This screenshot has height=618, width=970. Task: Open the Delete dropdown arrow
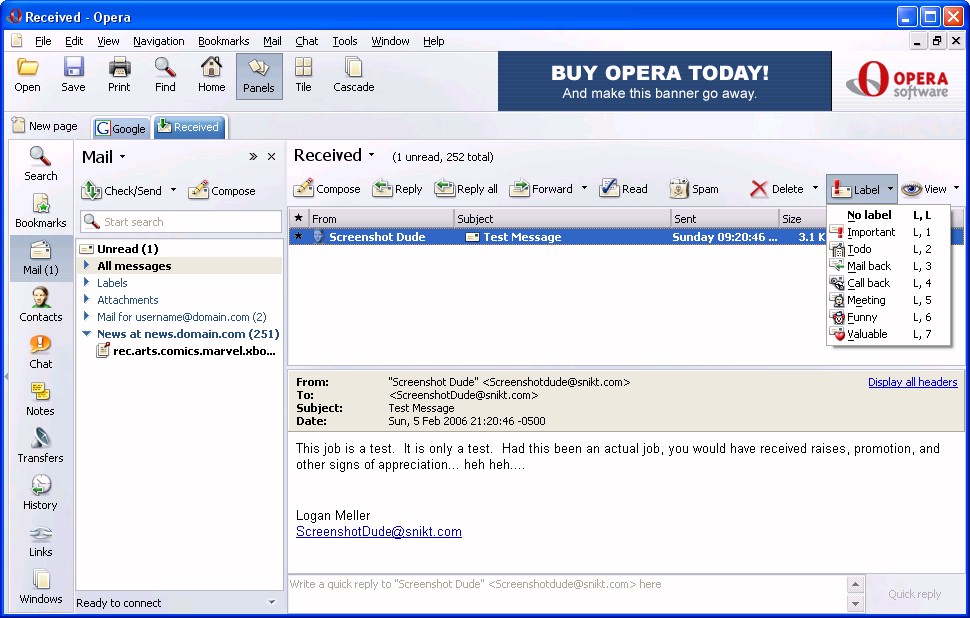tap(815, 189)
